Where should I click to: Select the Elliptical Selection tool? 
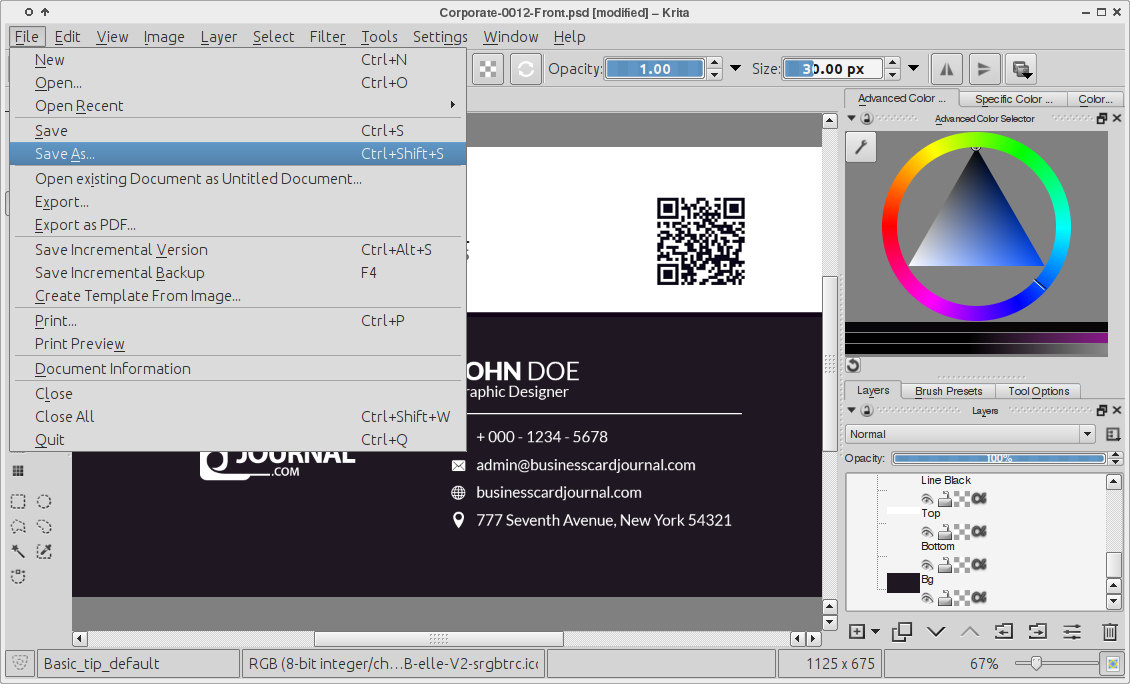[x=45, y=502]
